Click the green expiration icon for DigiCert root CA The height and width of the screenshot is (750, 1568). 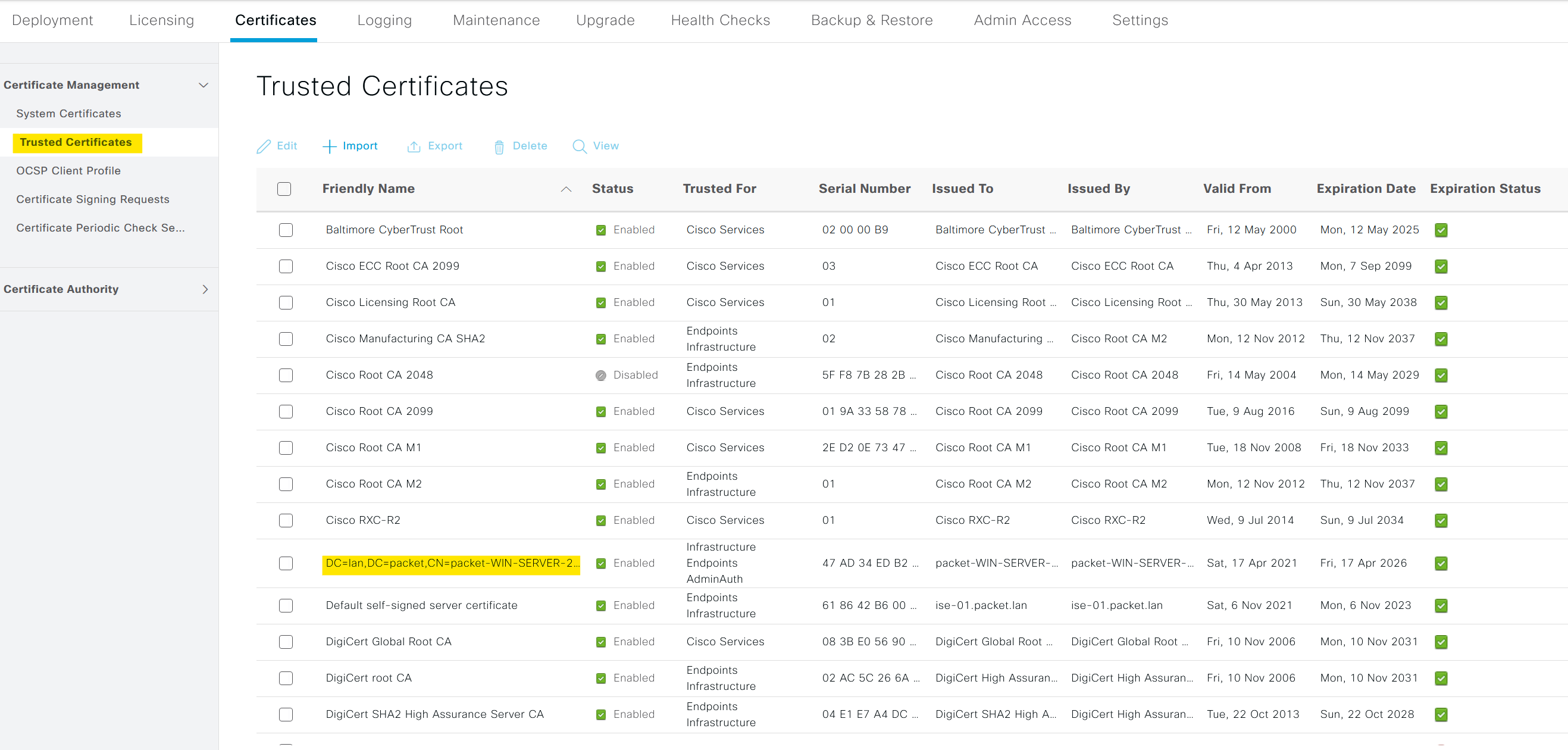(1441, 678)
